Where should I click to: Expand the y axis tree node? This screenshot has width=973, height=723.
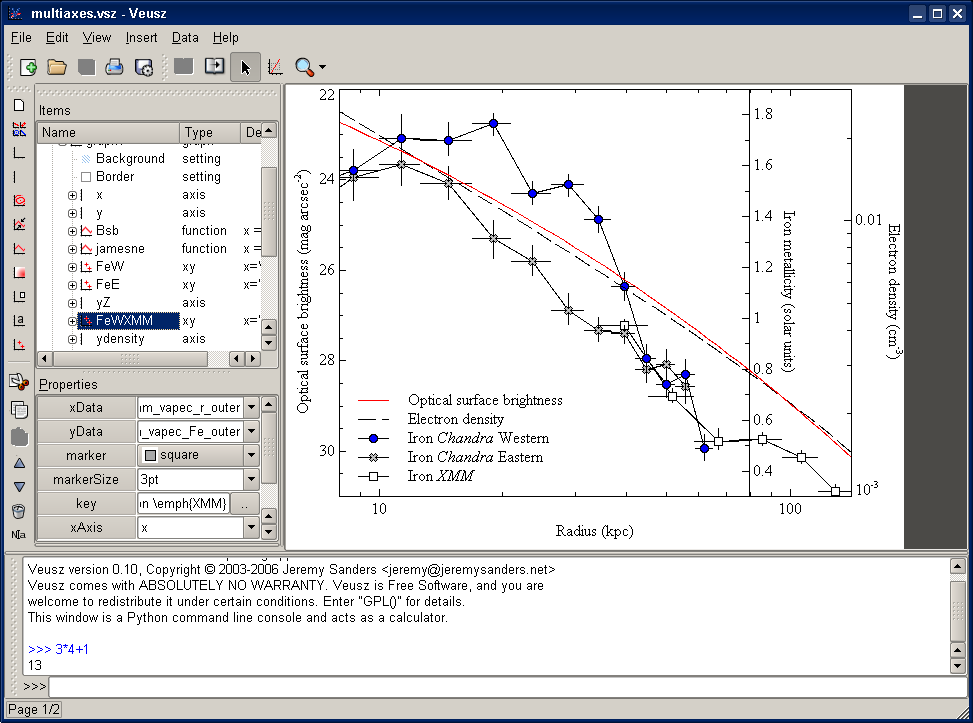[73, 213]
